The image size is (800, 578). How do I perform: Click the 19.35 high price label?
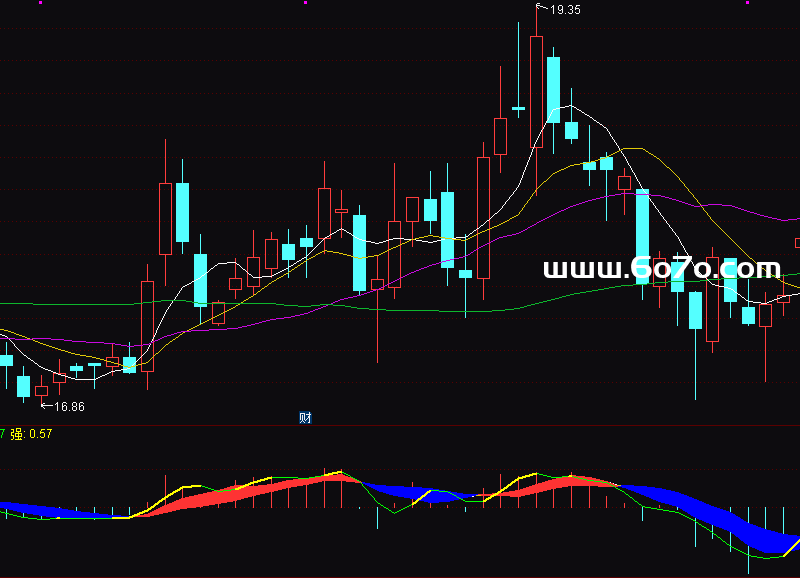pos(565,9)
